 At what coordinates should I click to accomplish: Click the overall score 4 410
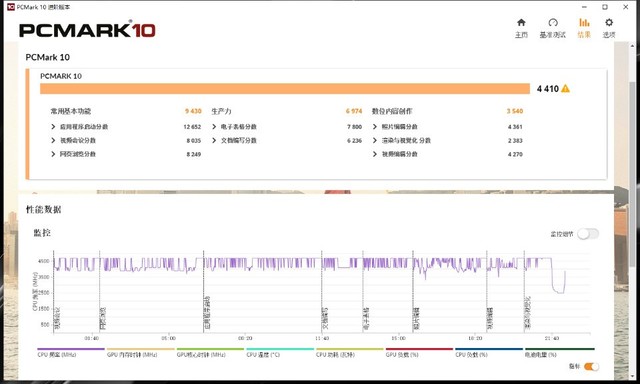[x=547, y=89]
